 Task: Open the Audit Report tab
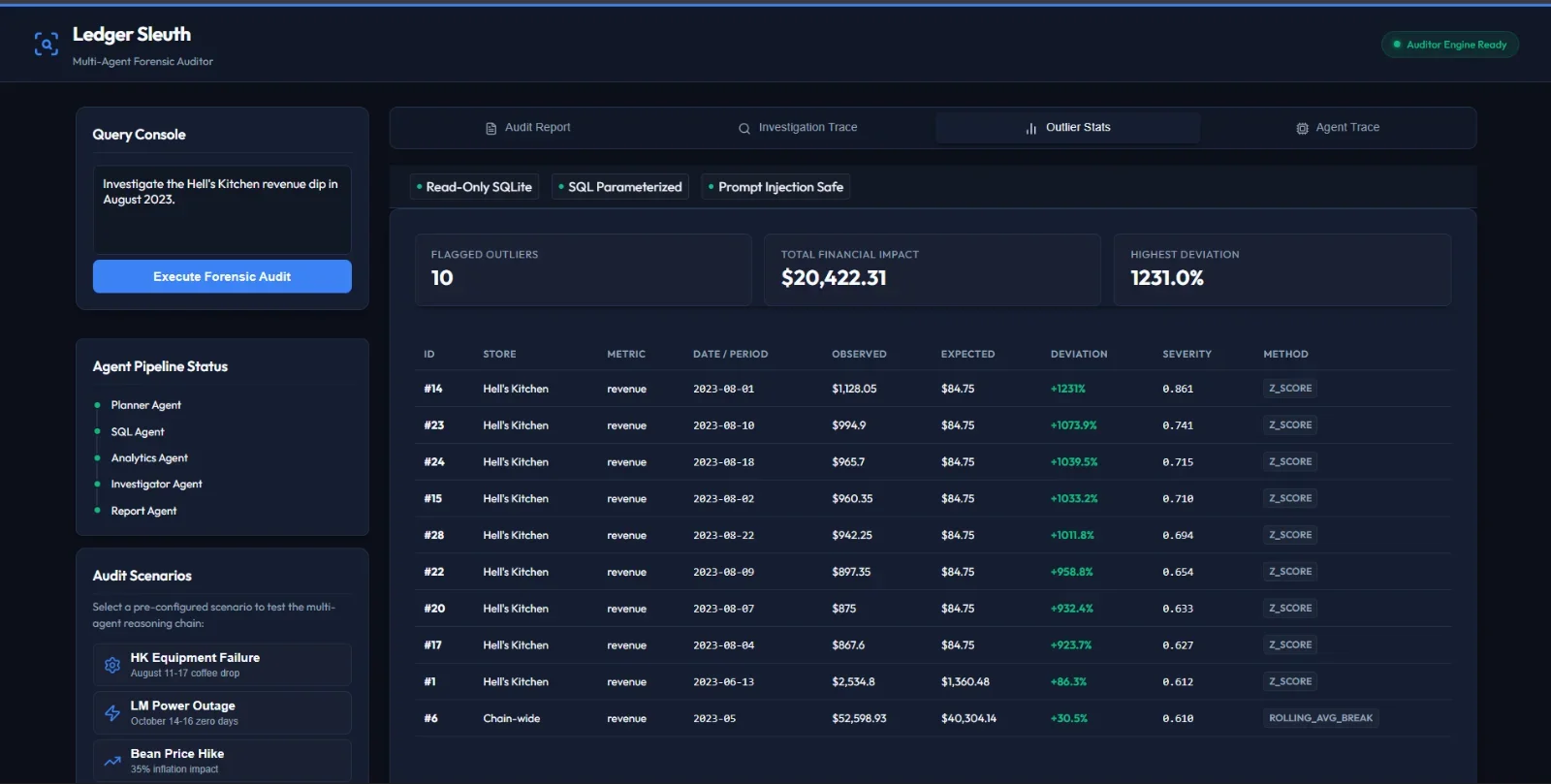pos(527,127)
